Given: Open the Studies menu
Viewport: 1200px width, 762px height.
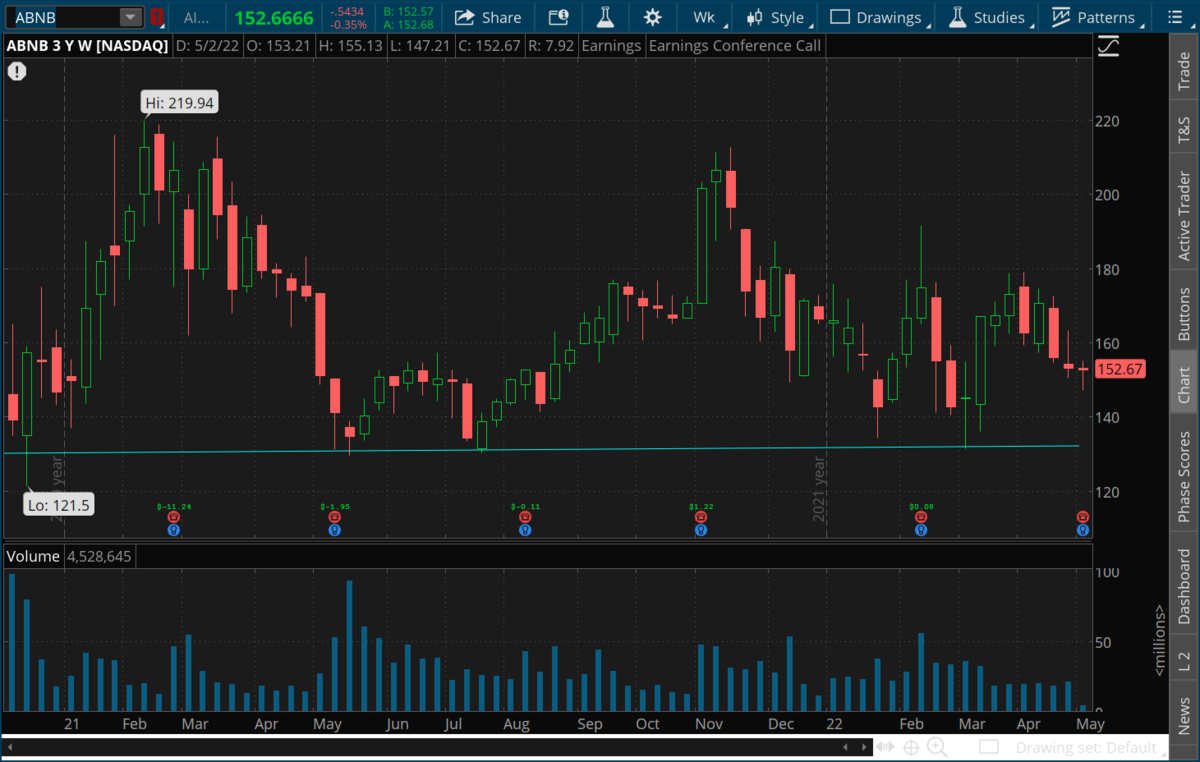Looking at the screenshot, I should tap(988, 17).
